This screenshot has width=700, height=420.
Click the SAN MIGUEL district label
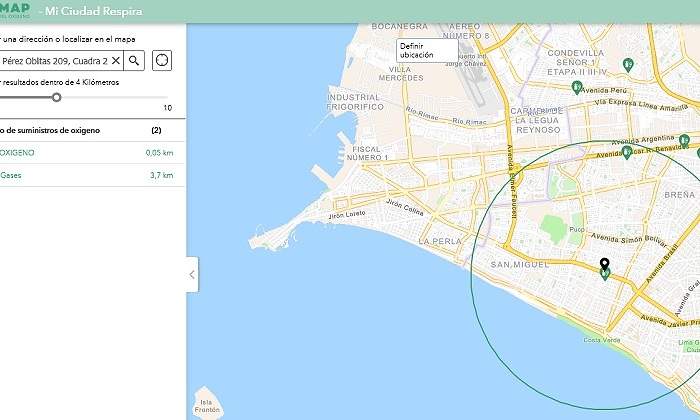click(x=519, y=265)
